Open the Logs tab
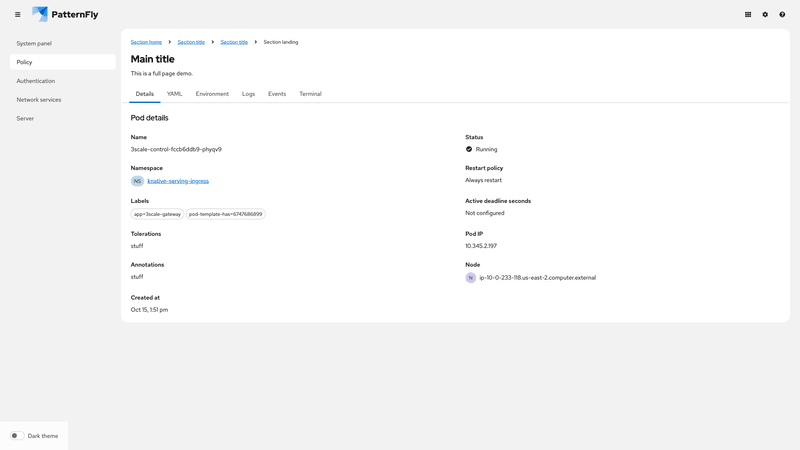 coord(248,94)
